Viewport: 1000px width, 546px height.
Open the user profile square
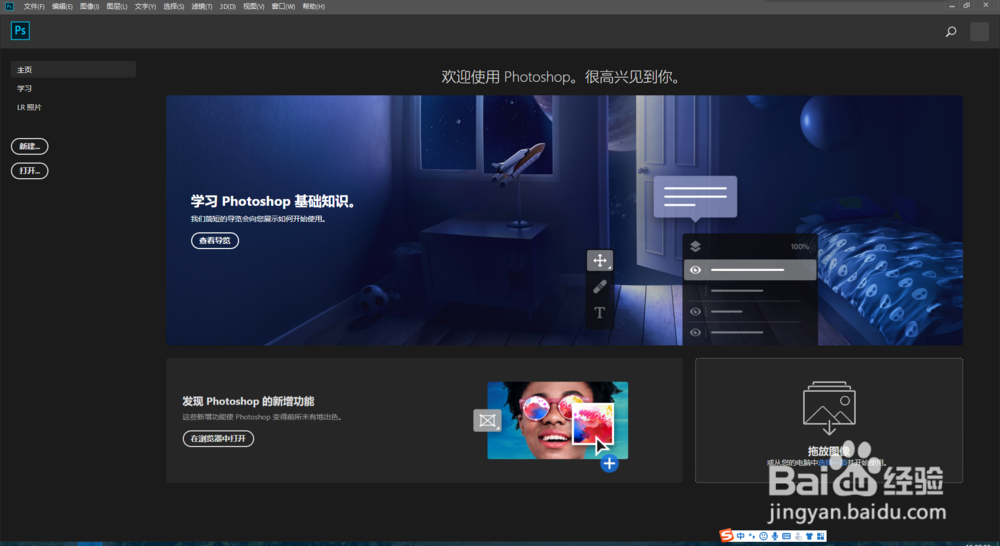(980, 31)
